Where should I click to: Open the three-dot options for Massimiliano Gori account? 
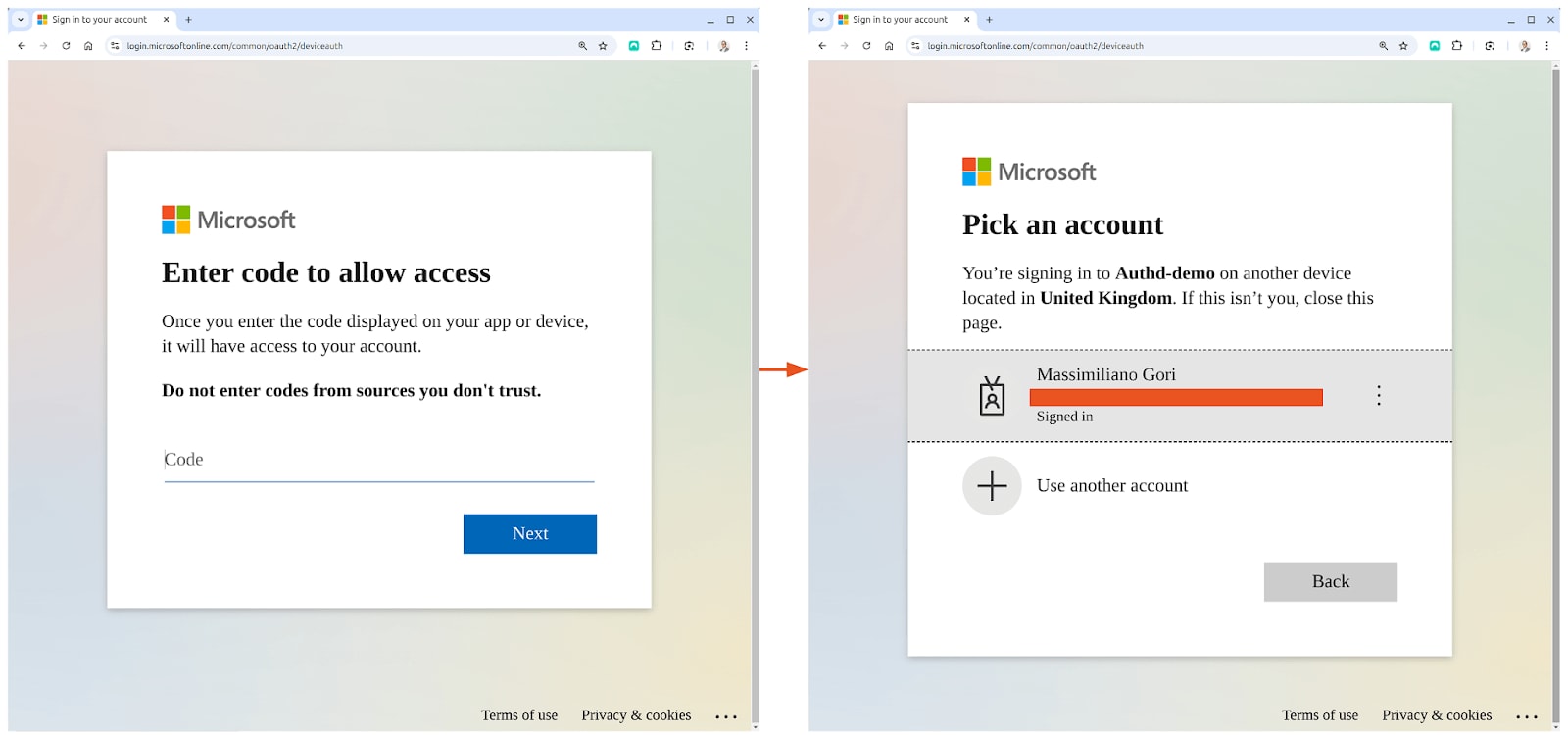(1379, 396)
